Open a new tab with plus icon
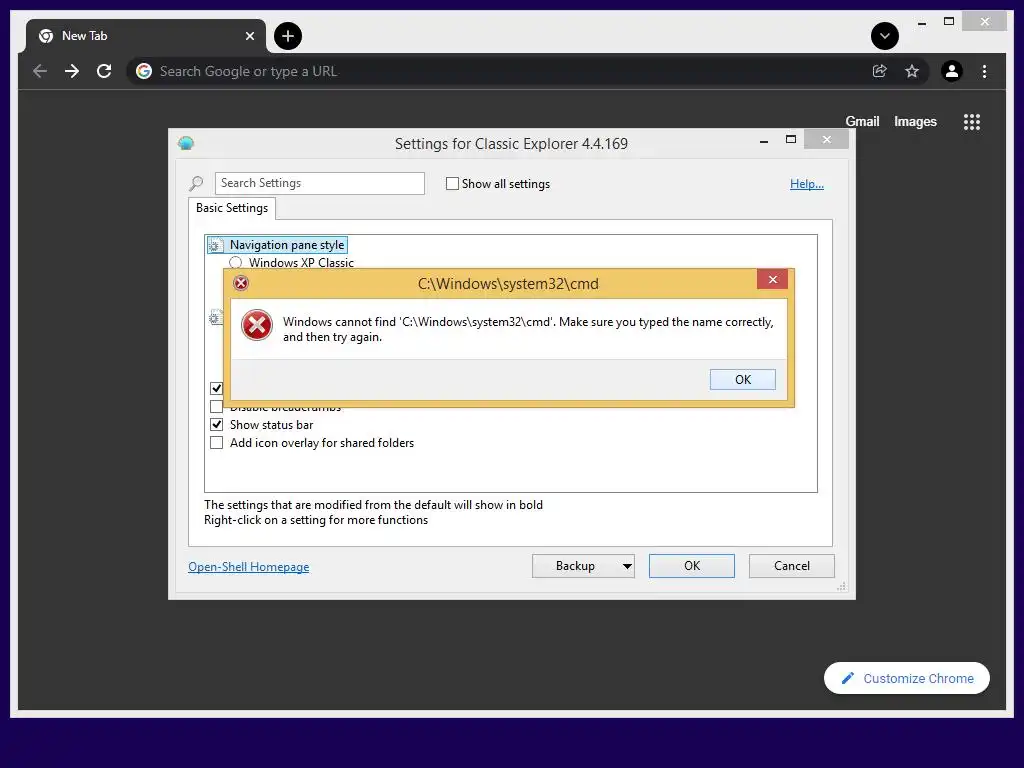The width and height of the screenshot is (1024, 768). pos(288,36)
